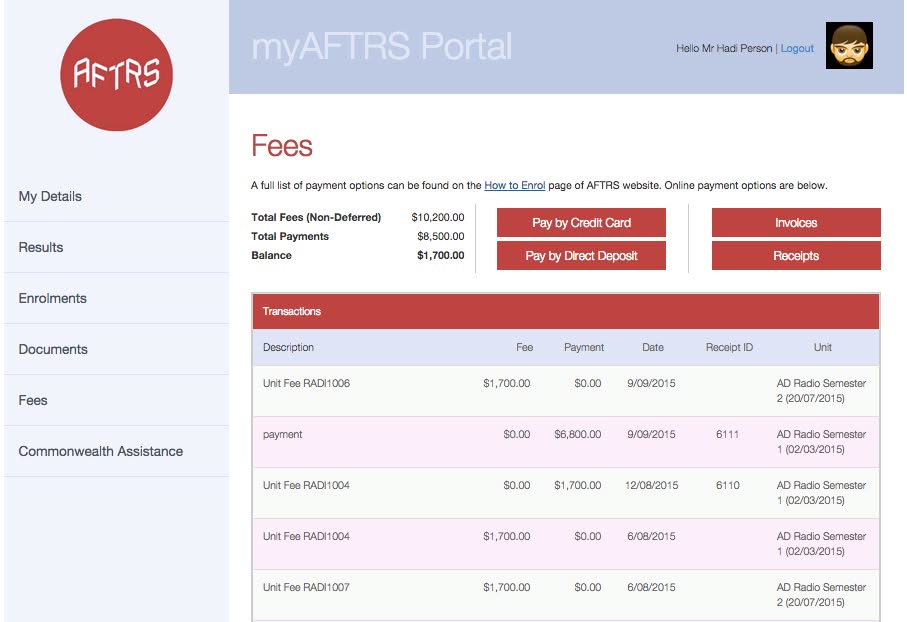Click the Total Fees (Non-Deferred) label
The image size is (907, 622).
click(x=316, y=217)
